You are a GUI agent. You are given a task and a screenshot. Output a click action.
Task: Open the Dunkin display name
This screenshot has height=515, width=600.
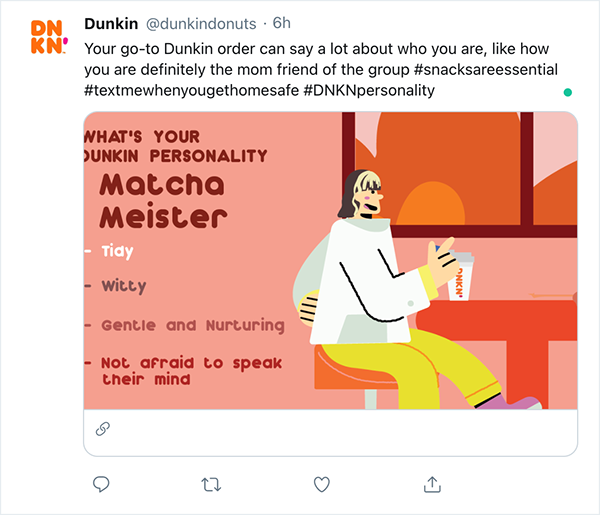point(111,24)
